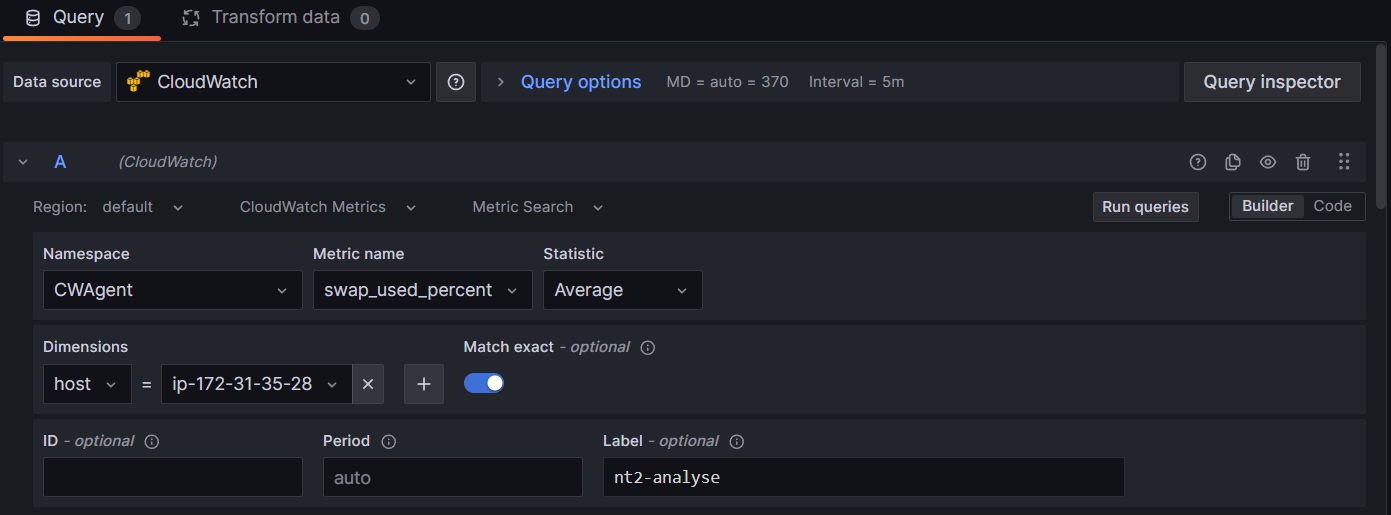Focus the ID optional input field
Screen dimensions: 1391x515
[173, 477]
